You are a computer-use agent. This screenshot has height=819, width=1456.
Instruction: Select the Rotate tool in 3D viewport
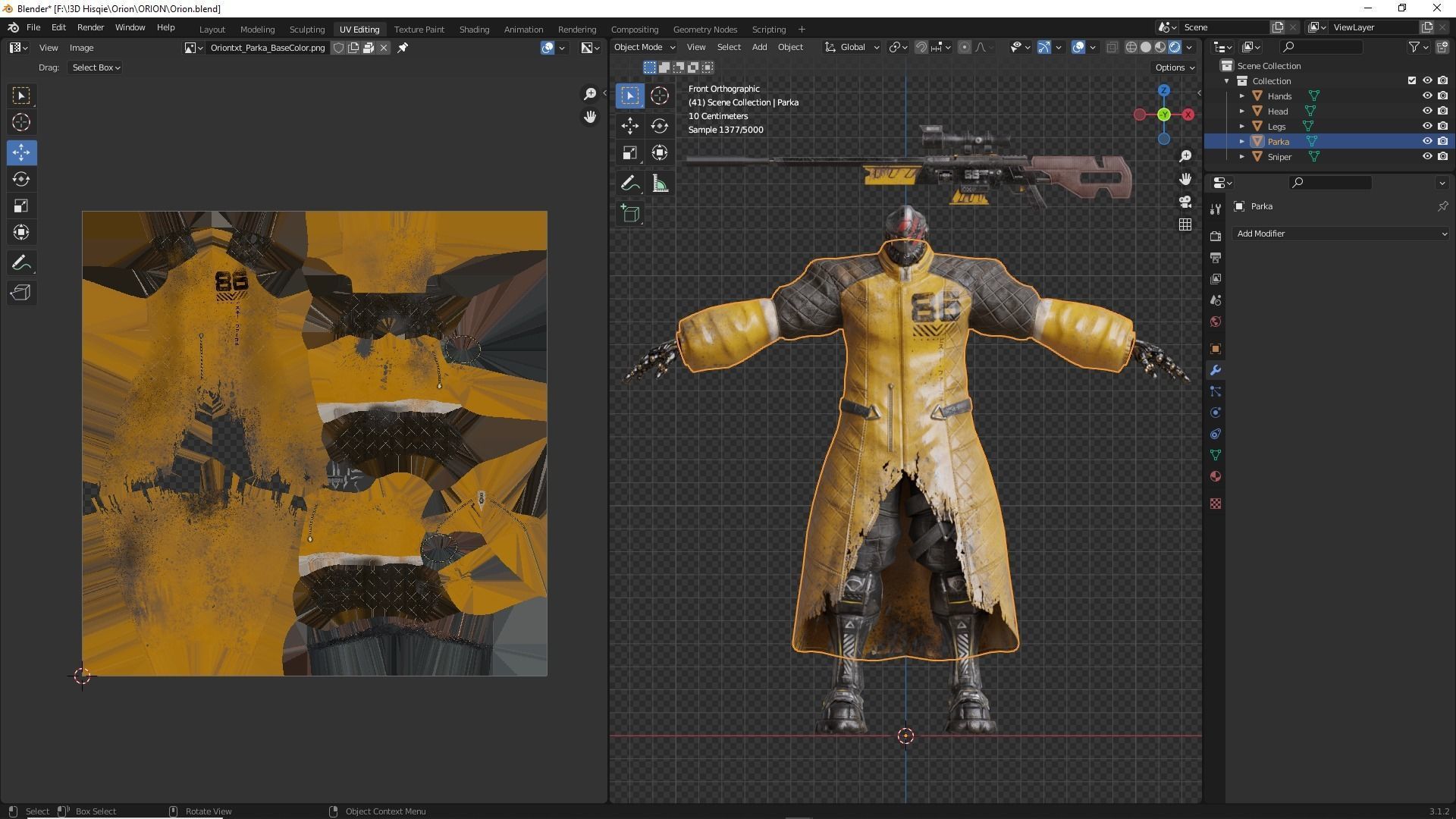click(x=660, y=126)
